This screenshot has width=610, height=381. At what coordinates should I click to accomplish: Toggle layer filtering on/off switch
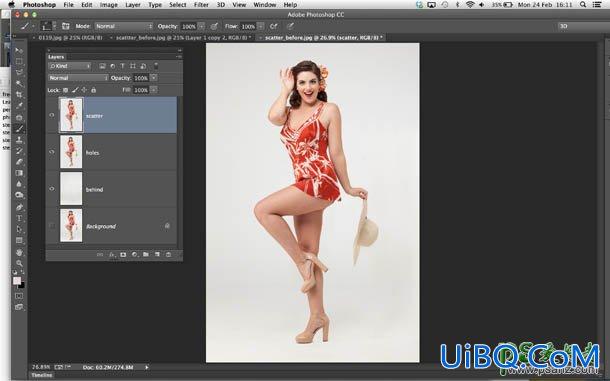point(156,66)
